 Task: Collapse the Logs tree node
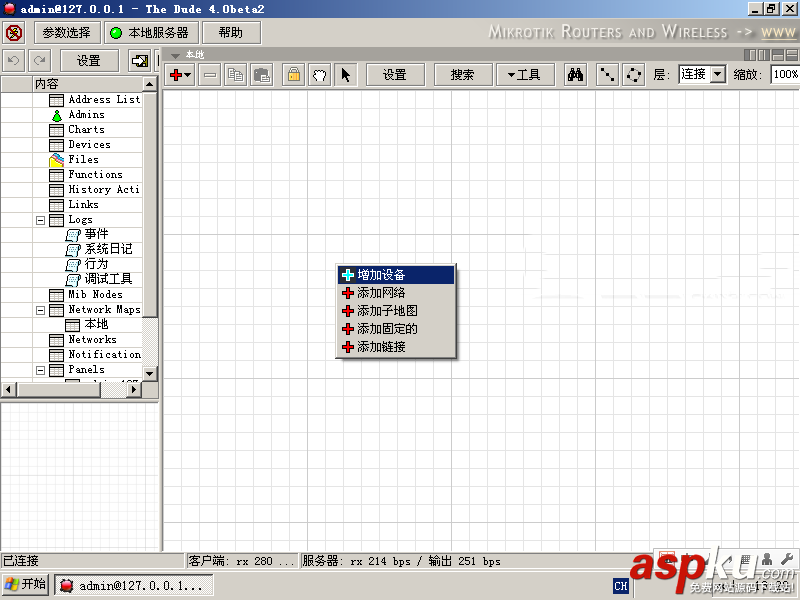click(40, 220)
